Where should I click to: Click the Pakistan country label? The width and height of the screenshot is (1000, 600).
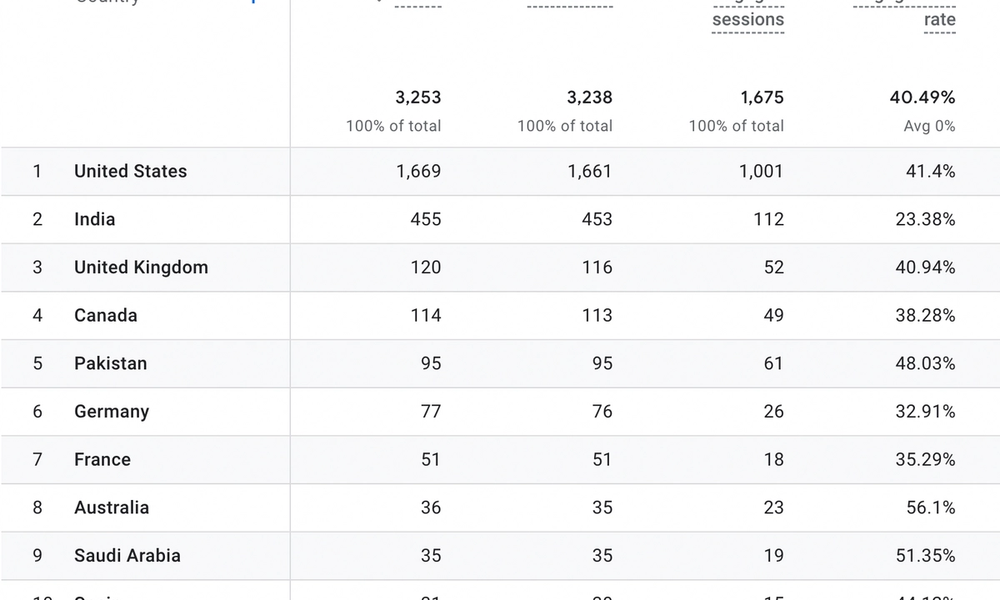[110, 363]
